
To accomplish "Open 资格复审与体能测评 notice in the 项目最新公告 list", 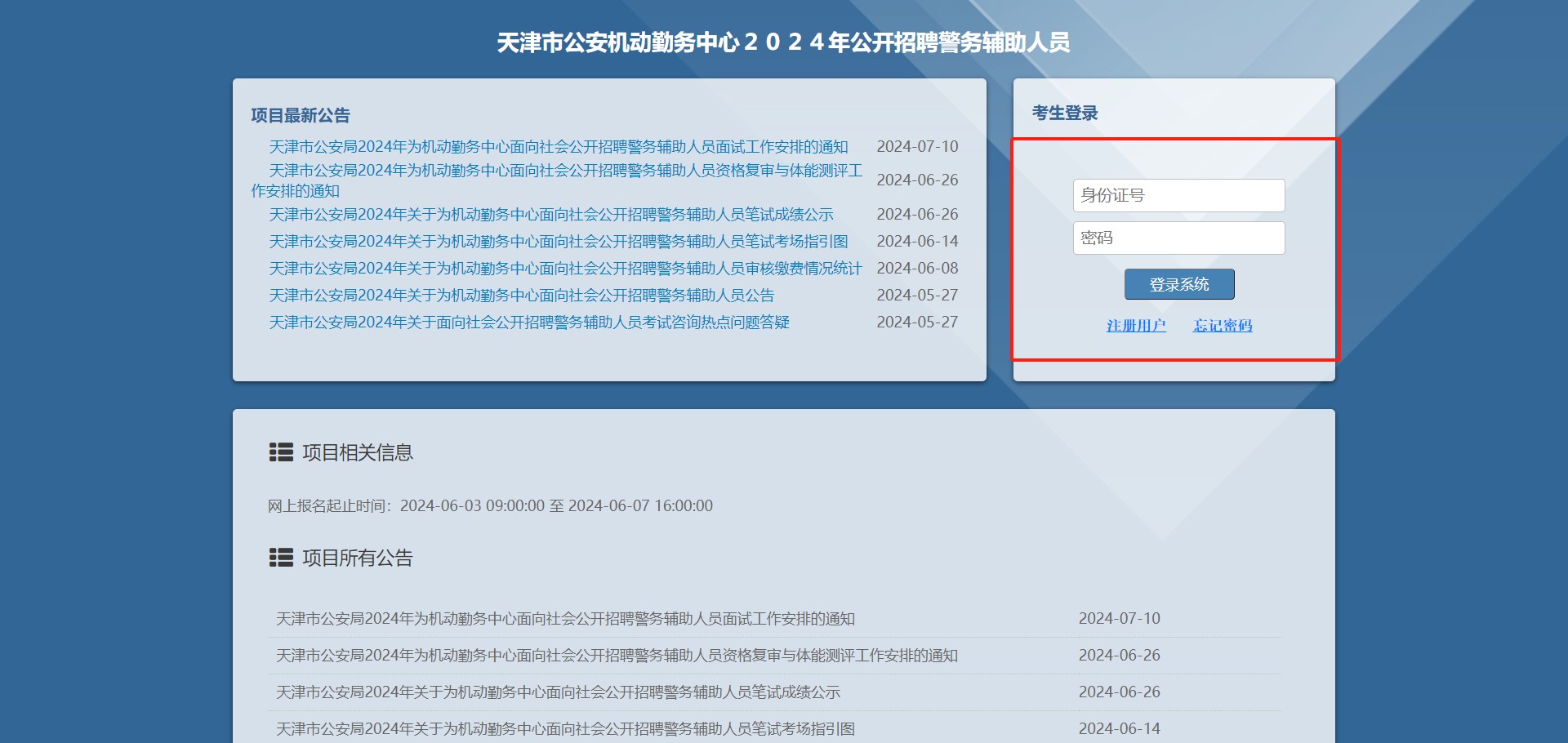I will coord(565,171).
